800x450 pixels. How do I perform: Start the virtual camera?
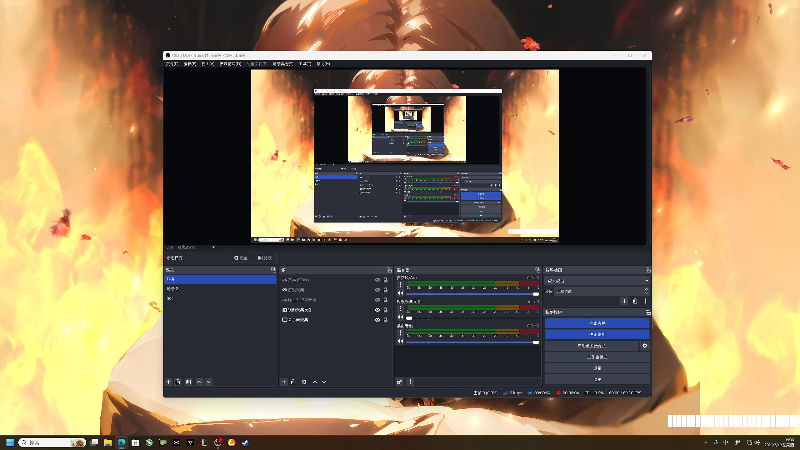click(x=591, y=345)
